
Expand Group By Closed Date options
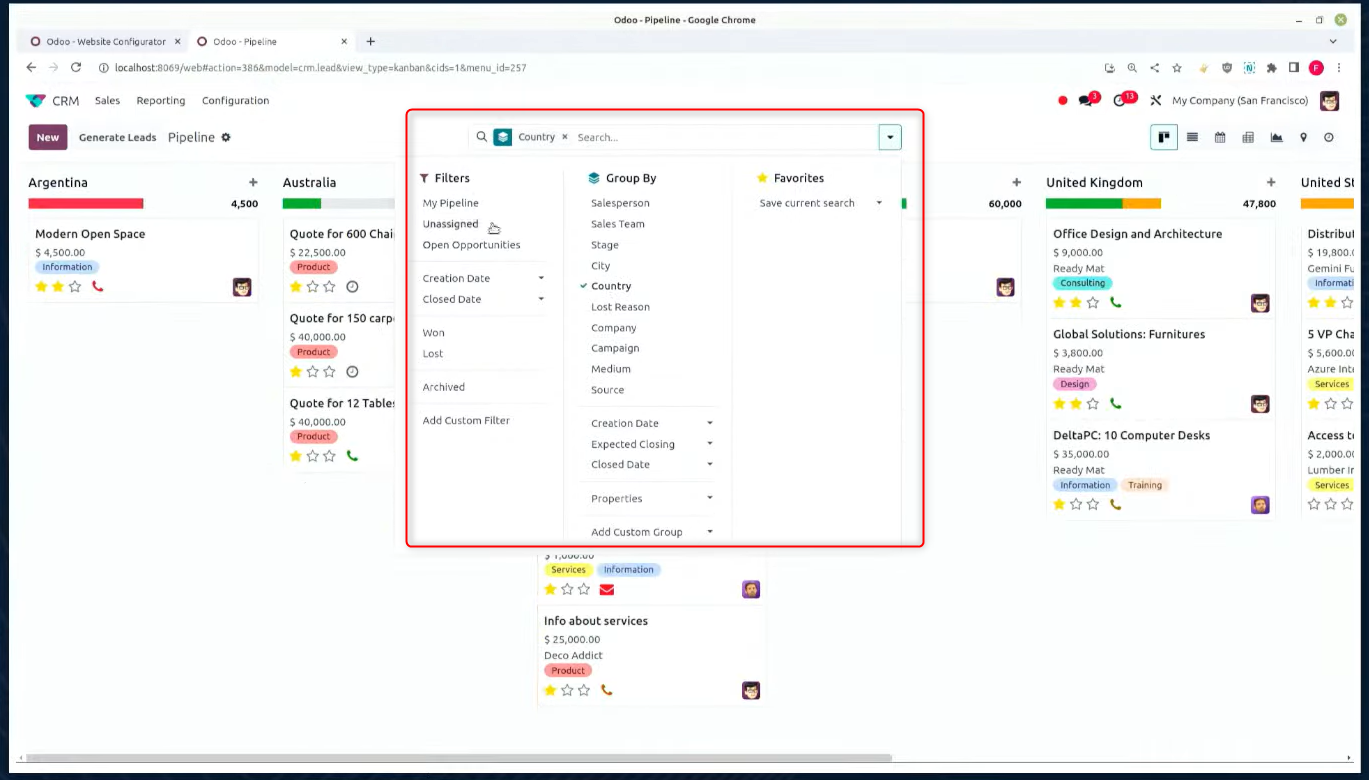click(652, 465)
